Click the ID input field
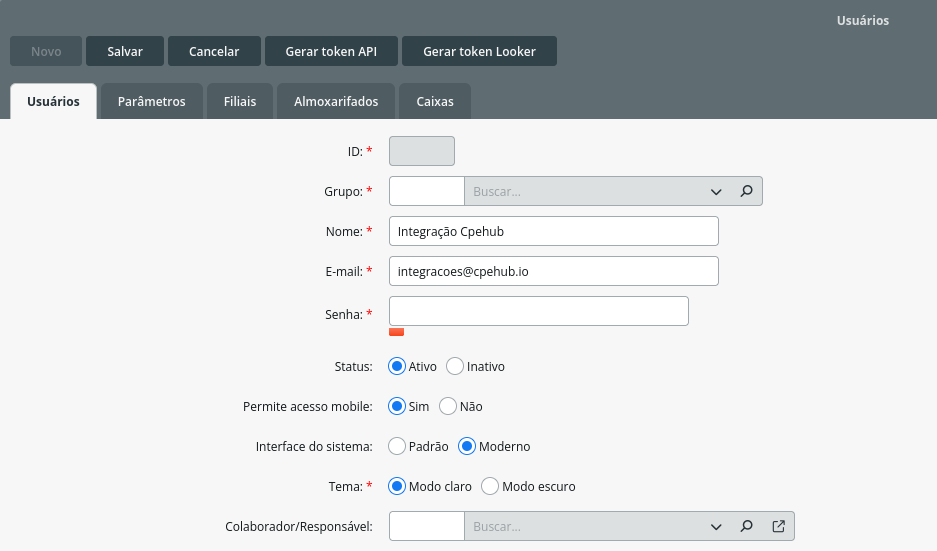 [422, 151]
